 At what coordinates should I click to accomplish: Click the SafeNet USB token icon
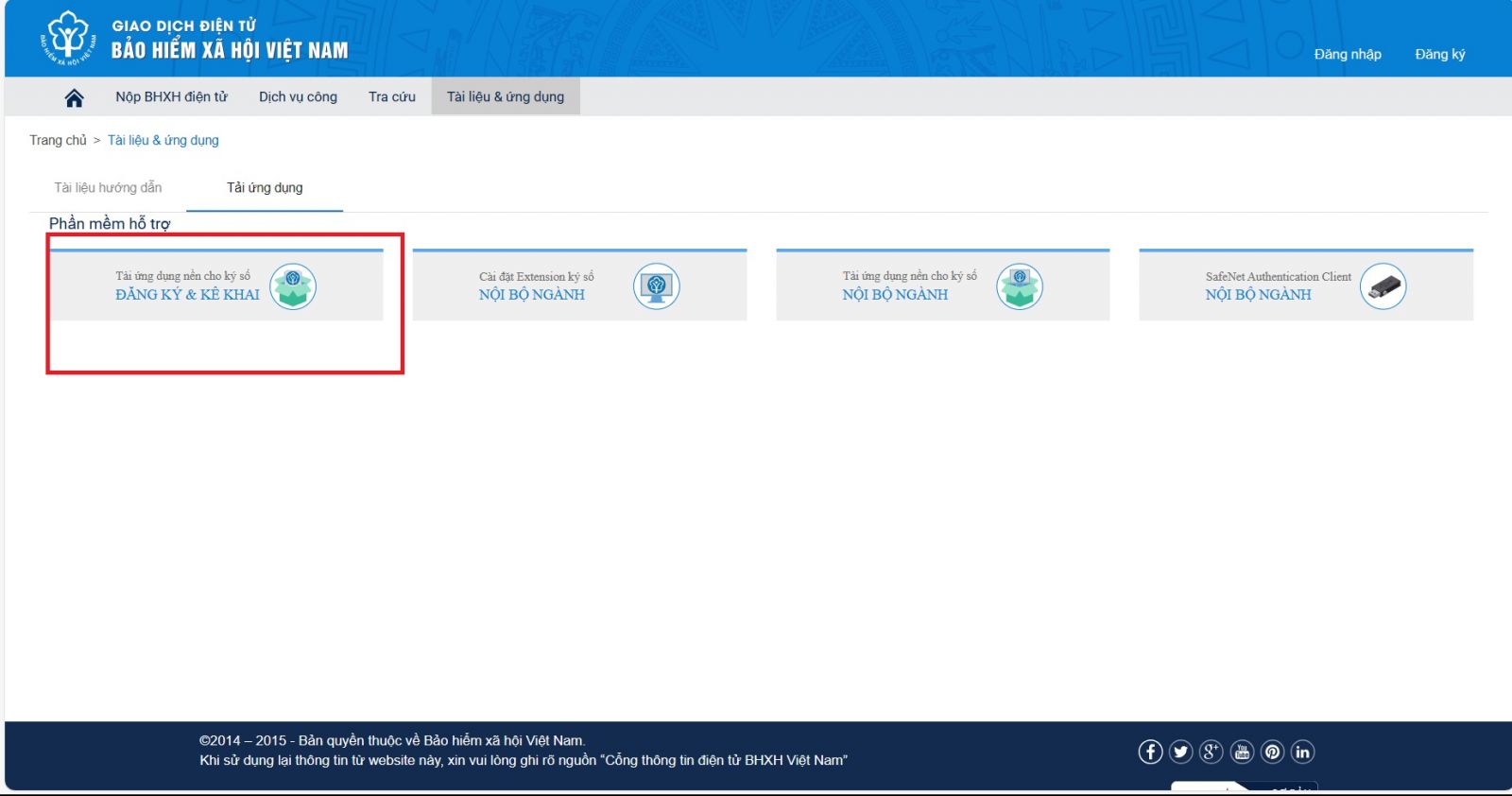pyautogui.click(x=1383, y=286)
